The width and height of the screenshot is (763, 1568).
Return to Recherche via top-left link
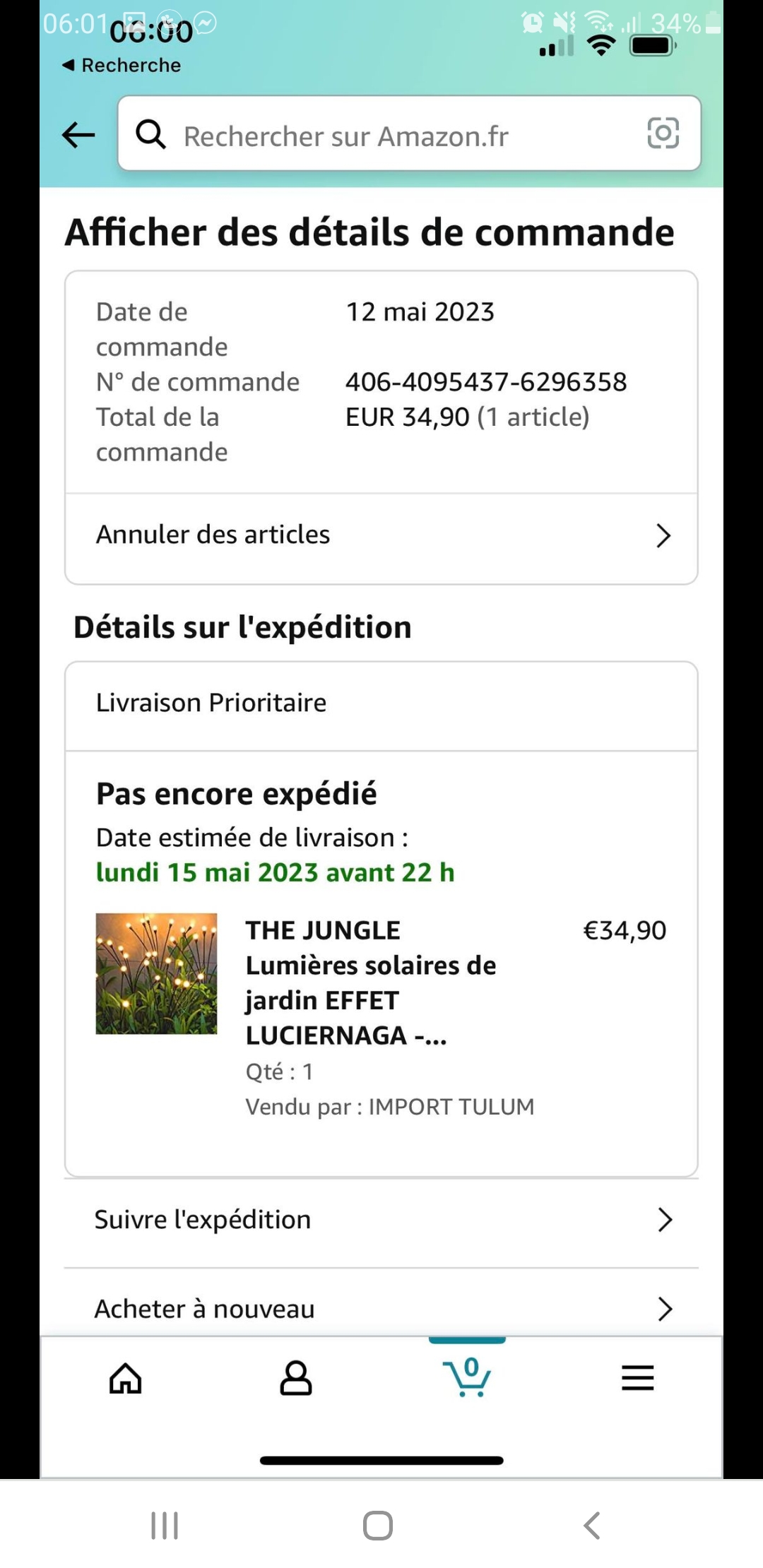click(x=122, y=65)
